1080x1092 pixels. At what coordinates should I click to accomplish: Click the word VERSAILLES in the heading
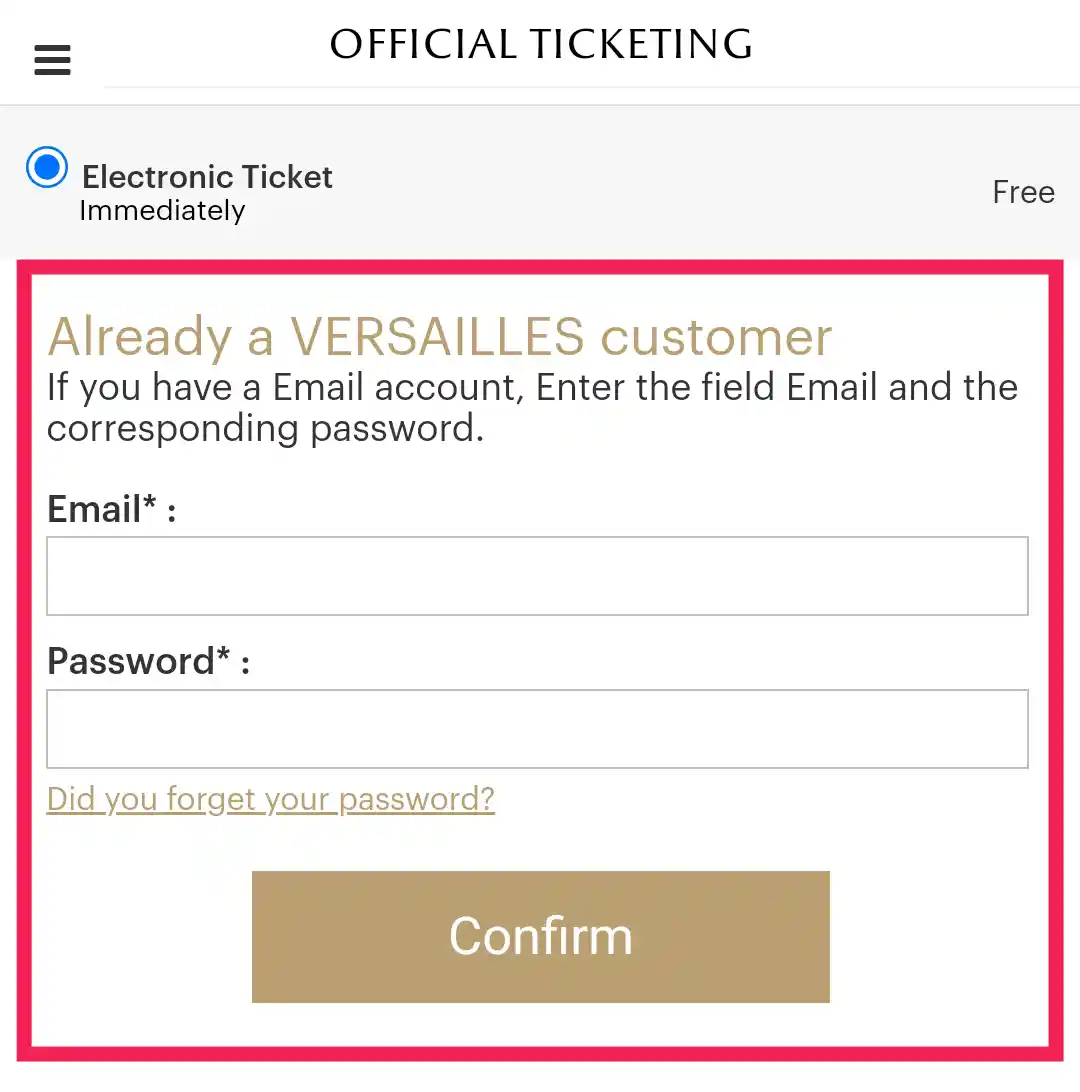[x=437, y=337]
